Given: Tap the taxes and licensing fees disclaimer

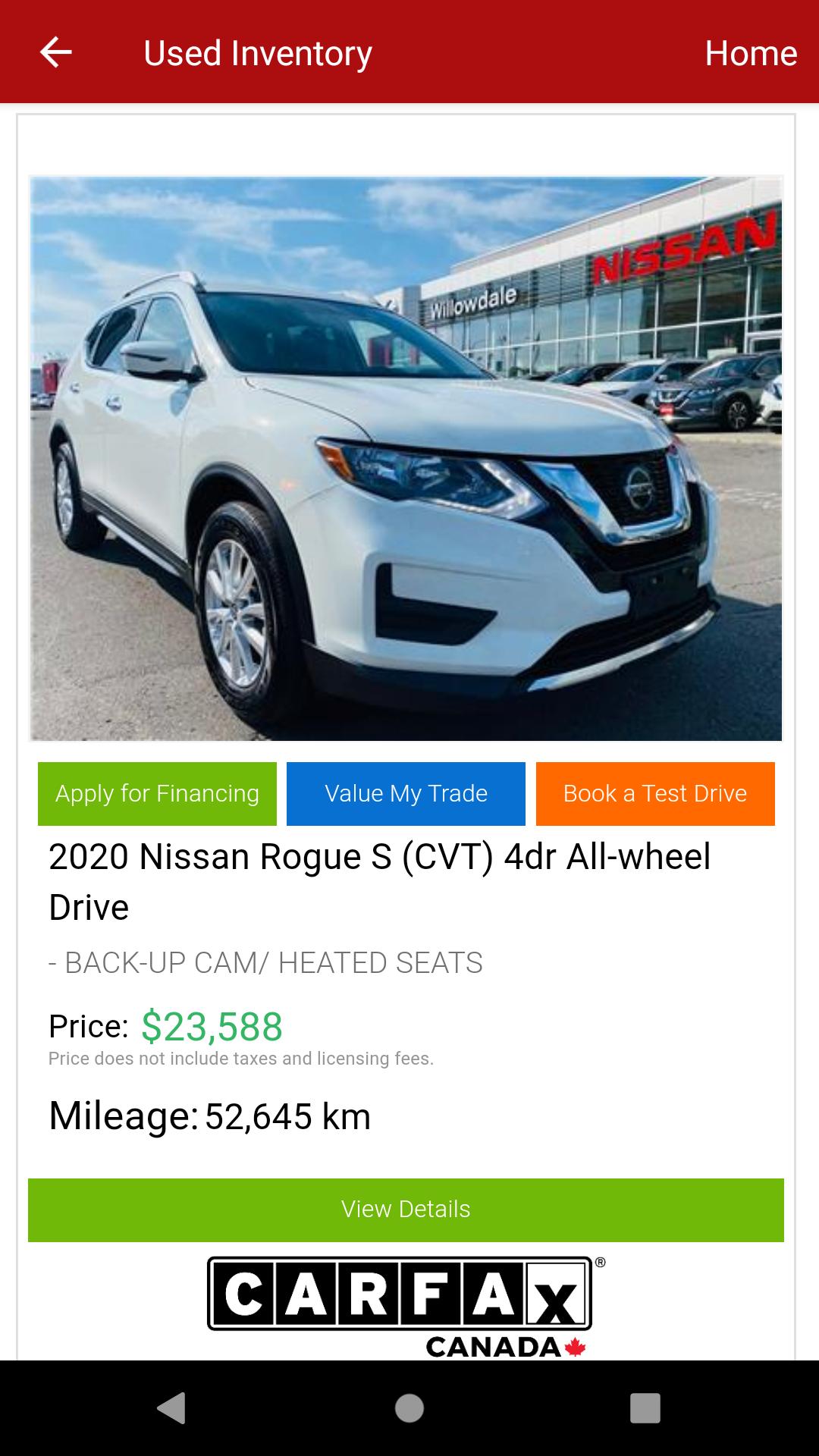Looking at the screenshot, I should click(241, 1059).
